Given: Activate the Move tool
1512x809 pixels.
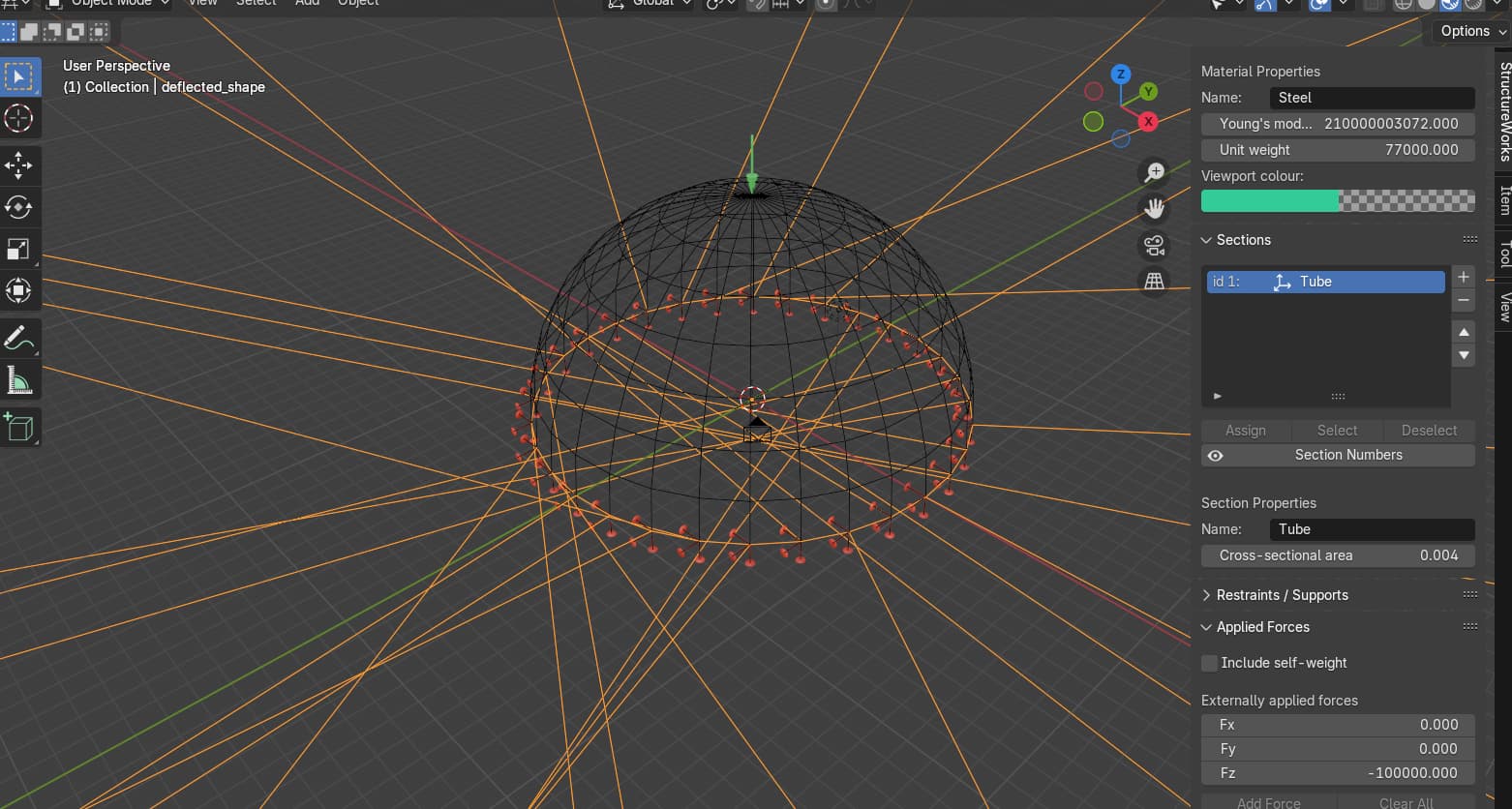Looking at the screenshot, I should click(18, 165).
